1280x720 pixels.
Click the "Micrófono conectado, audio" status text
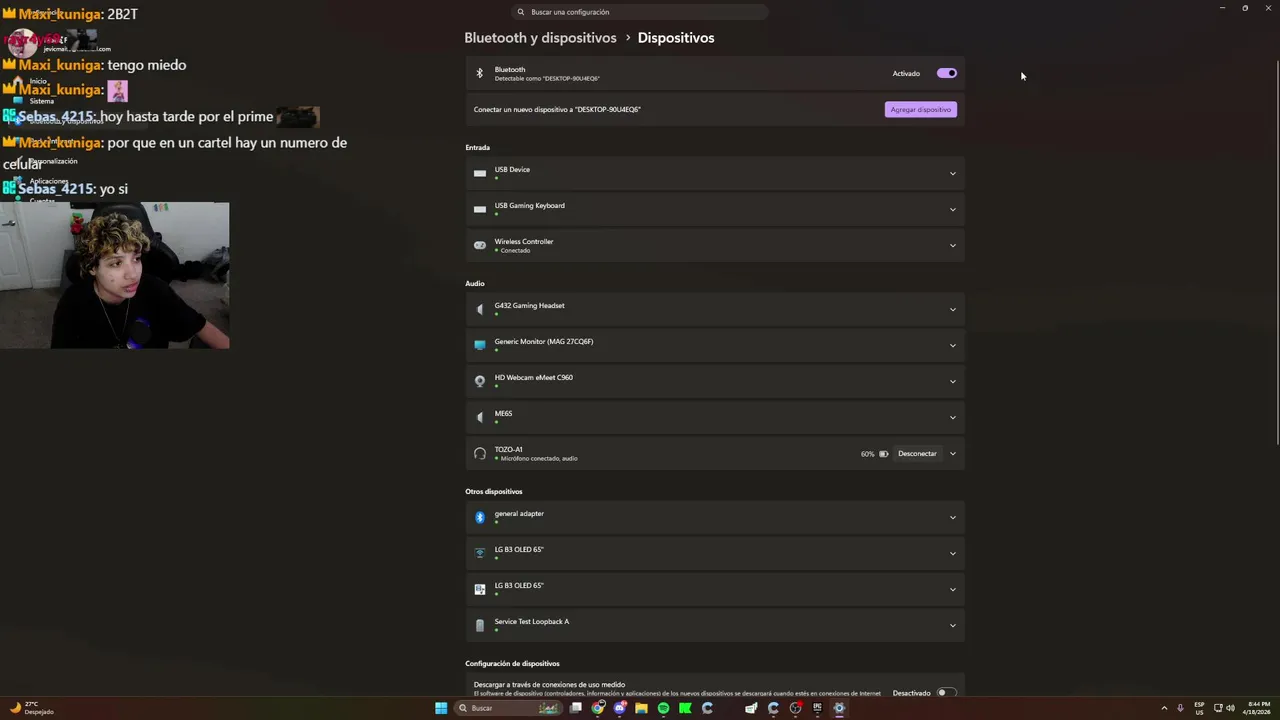(539, 458)
